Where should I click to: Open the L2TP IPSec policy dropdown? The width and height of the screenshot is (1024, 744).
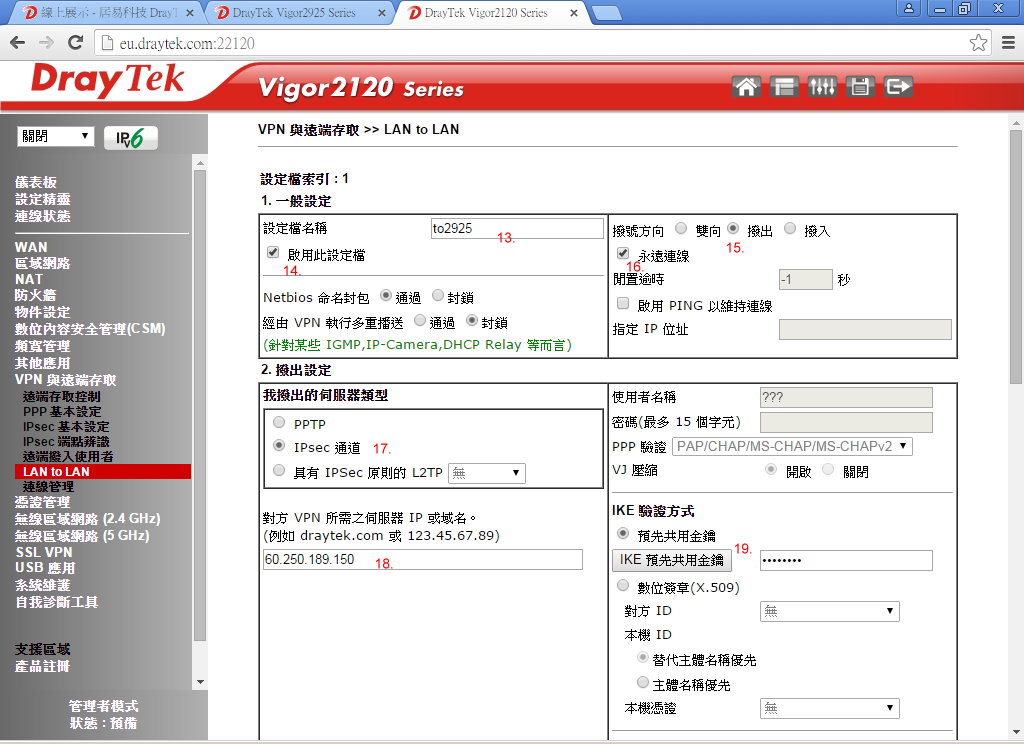[x=487, y=473]
